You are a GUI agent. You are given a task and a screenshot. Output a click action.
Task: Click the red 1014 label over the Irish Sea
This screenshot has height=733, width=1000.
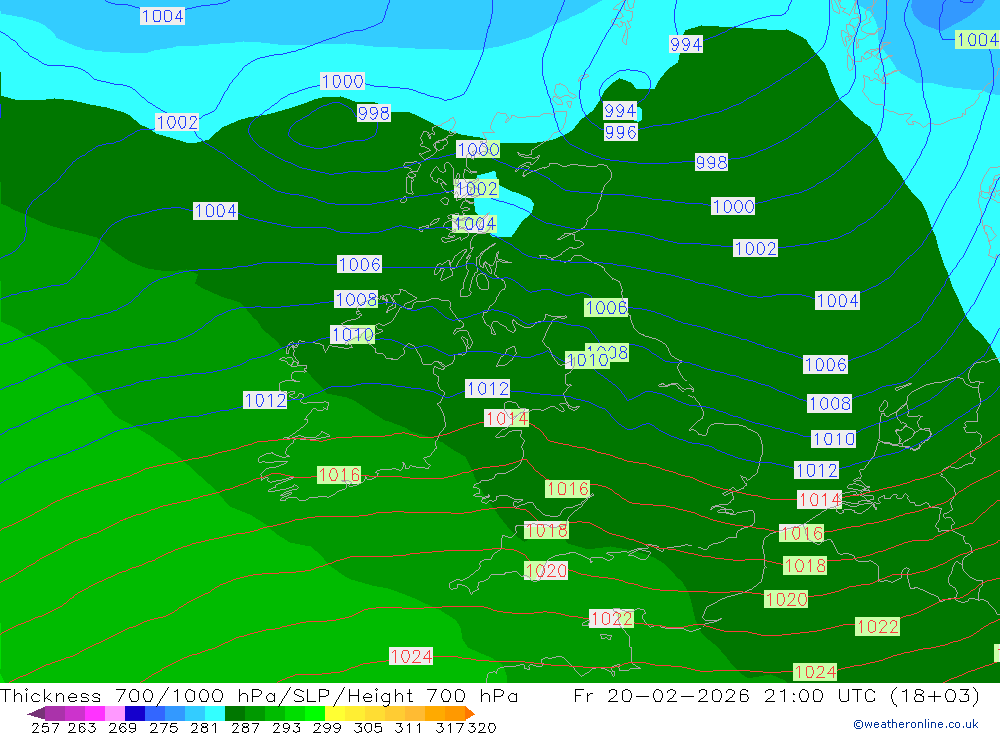[x=506, y=418]
